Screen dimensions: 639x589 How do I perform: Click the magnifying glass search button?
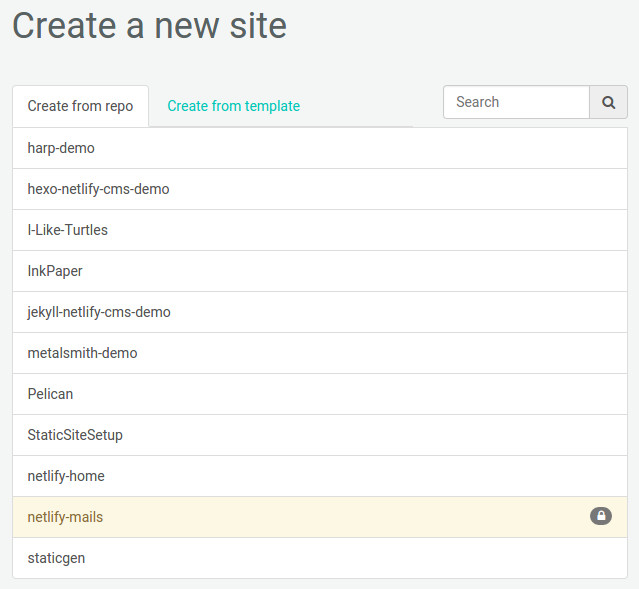[x=608, y=102]
